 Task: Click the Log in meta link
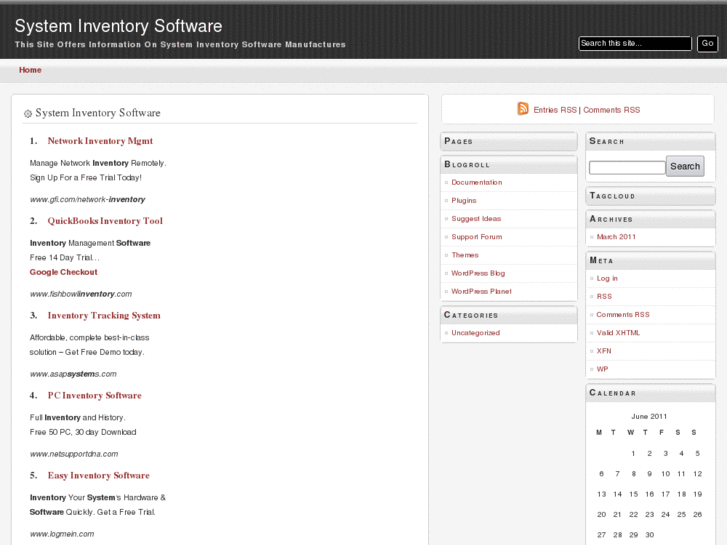[x=607, y=278]
